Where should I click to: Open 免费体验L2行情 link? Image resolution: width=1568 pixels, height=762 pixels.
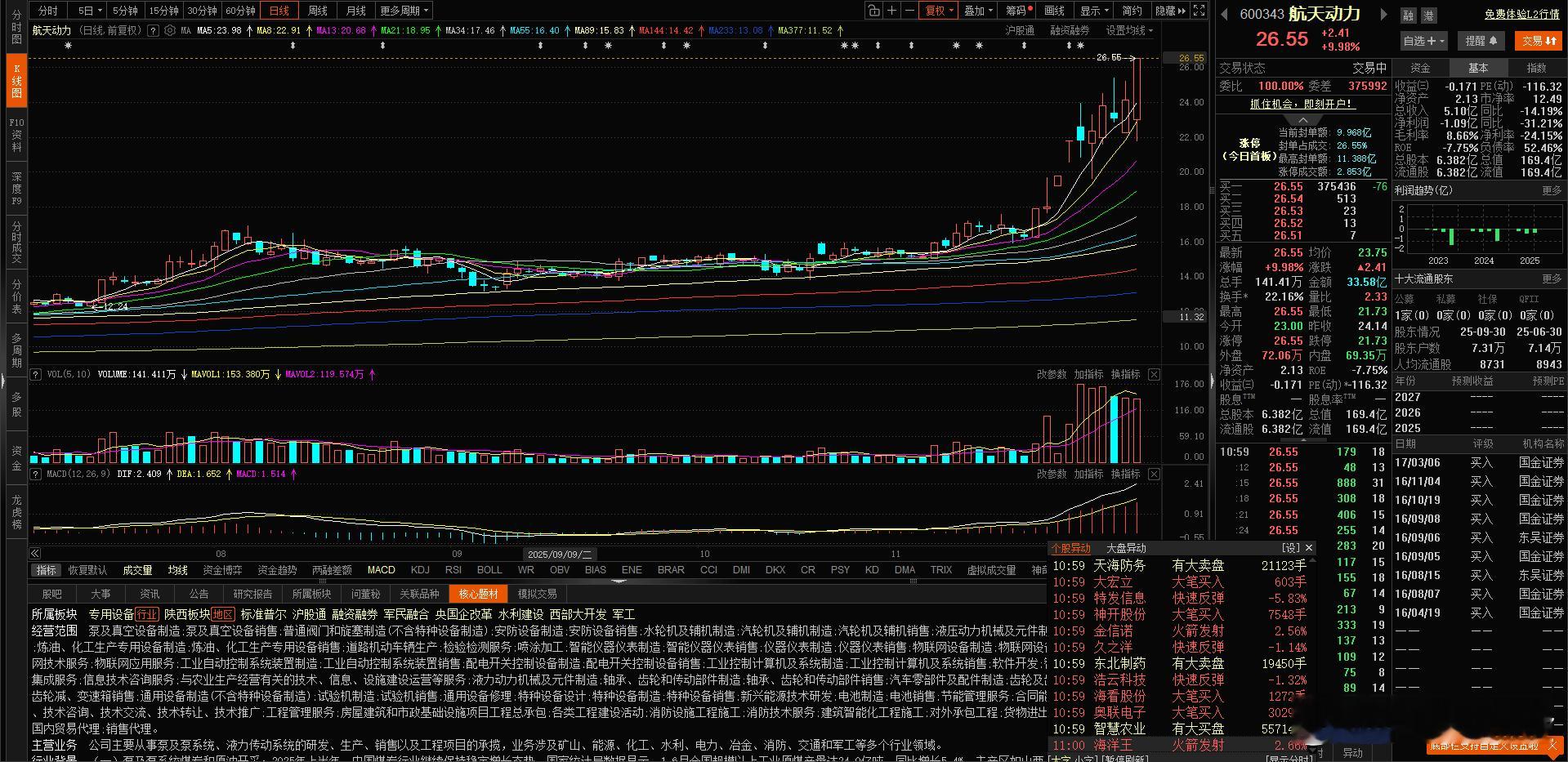(1521, 15)
